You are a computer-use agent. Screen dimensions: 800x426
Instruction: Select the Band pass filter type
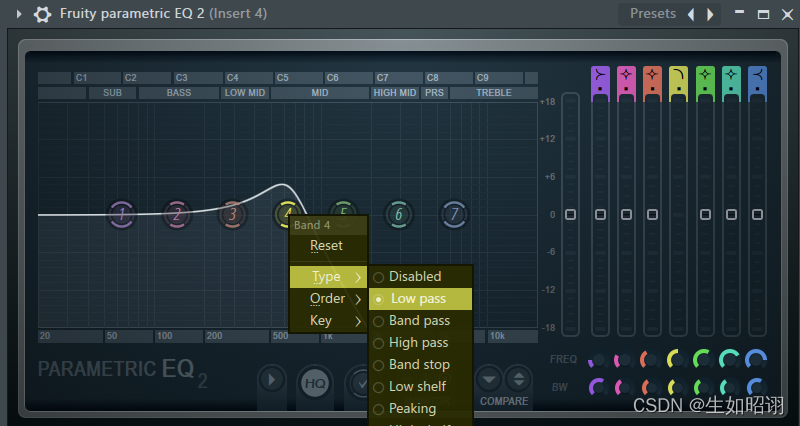tap(420, 321)
